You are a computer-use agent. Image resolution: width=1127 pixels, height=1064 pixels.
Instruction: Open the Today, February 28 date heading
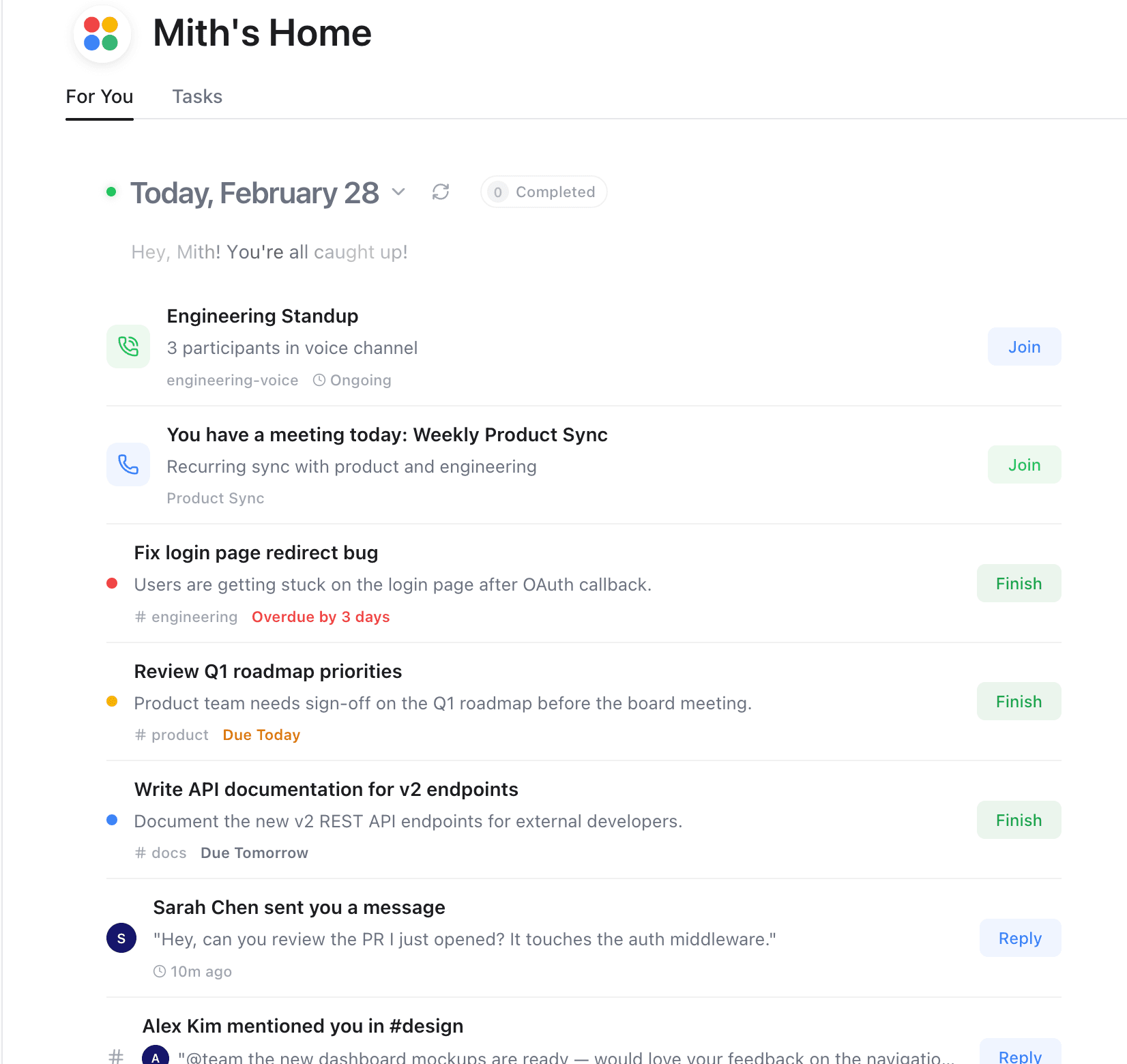254,193
